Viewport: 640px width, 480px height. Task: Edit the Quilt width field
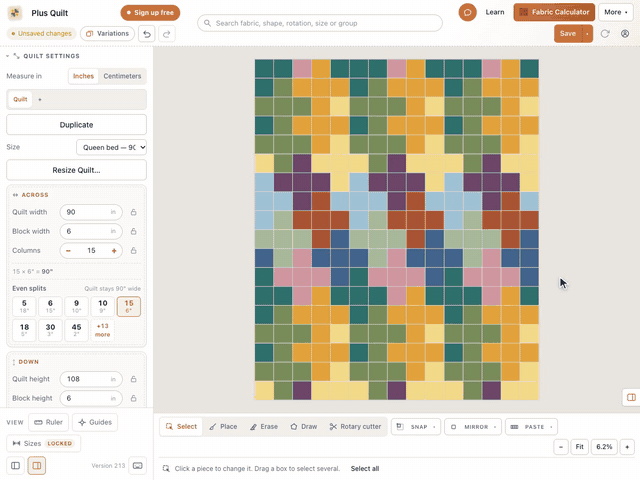91,212
